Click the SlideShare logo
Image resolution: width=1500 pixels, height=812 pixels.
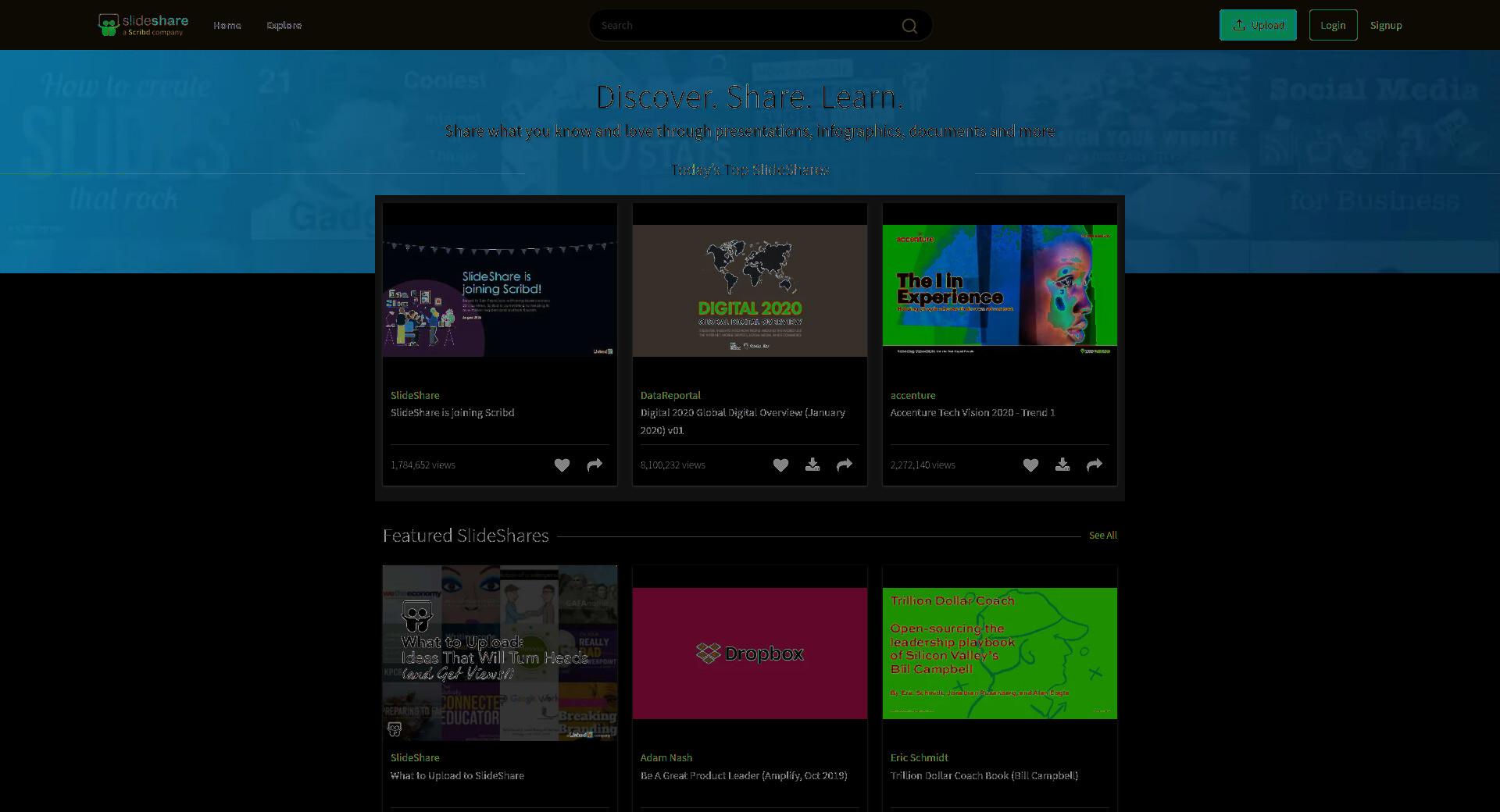(x=143, y=25)
